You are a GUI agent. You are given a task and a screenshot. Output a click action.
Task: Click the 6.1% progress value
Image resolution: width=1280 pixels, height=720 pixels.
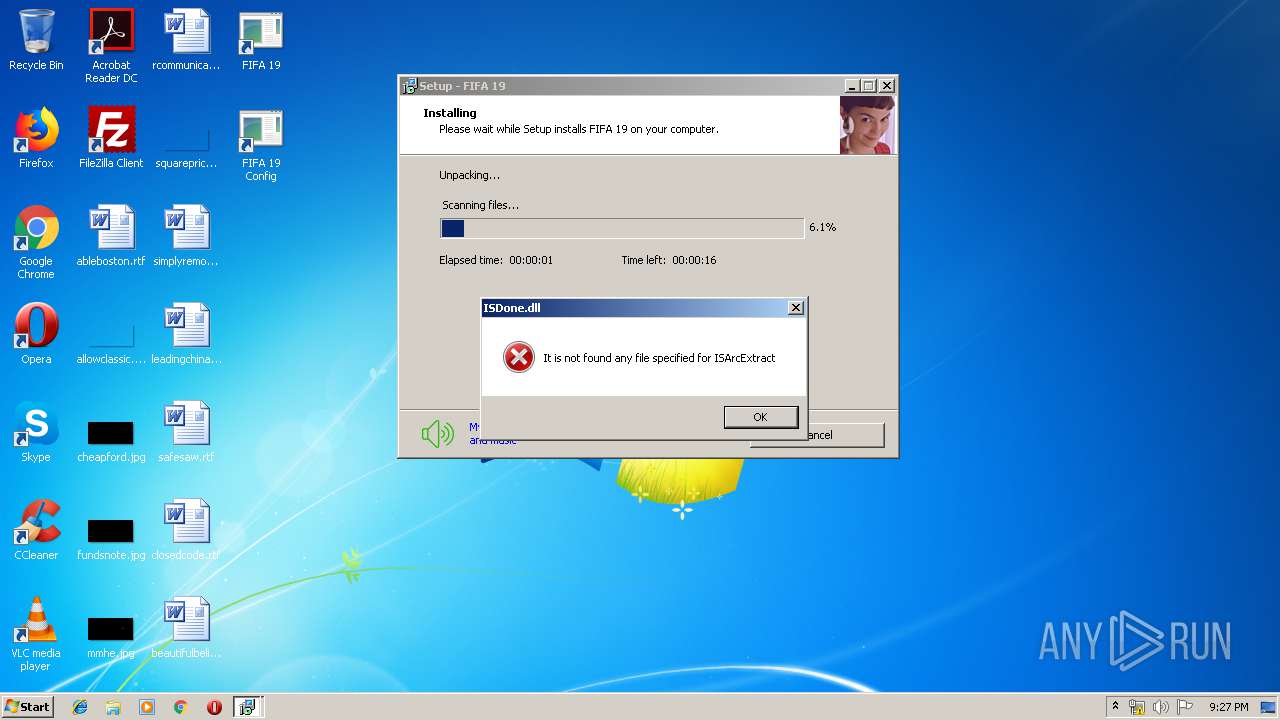tap(822, 227)
